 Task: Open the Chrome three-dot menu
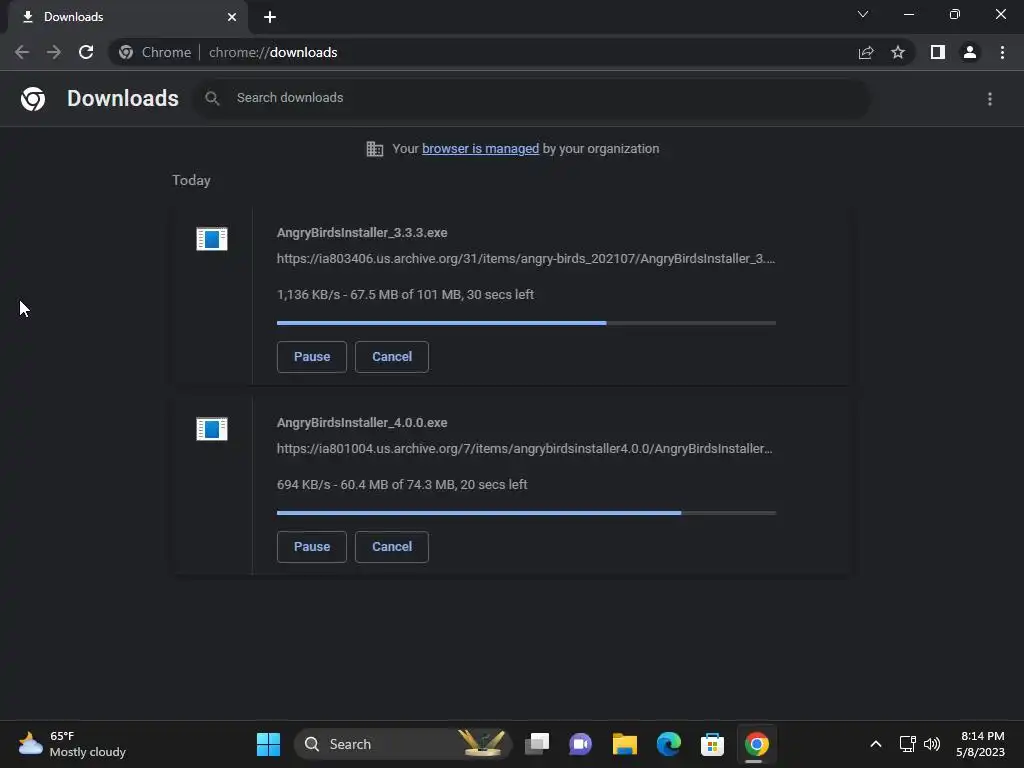tap(1002, 52)
